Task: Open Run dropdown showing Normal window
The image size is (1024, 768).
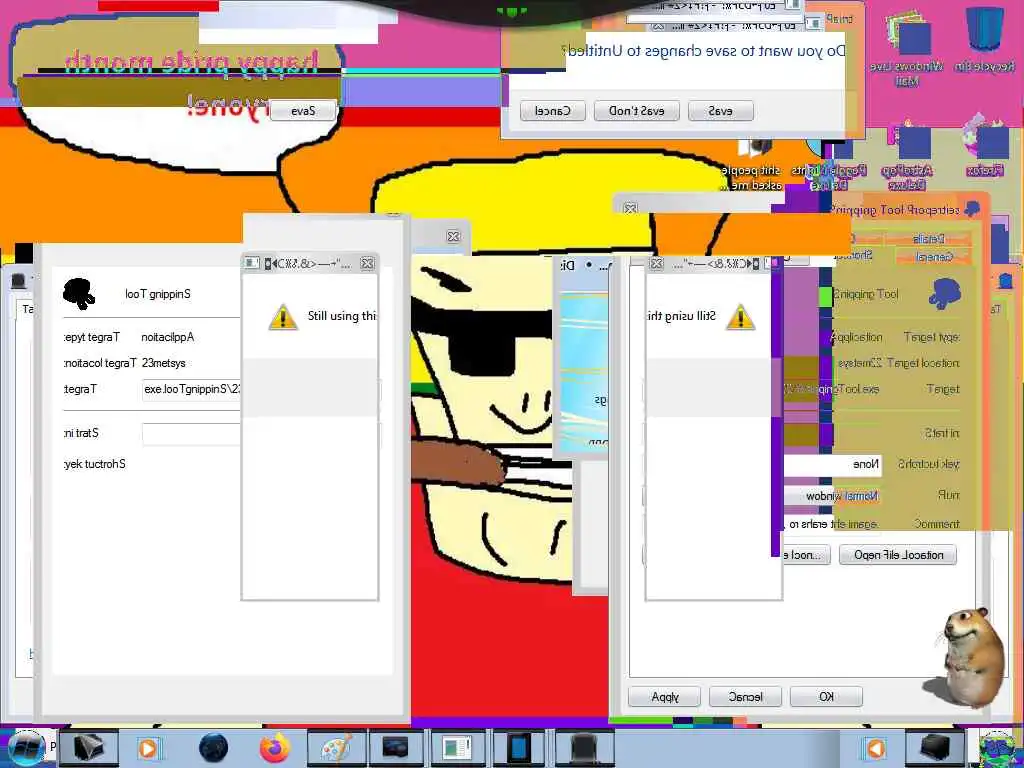Action: coord(833,496)
